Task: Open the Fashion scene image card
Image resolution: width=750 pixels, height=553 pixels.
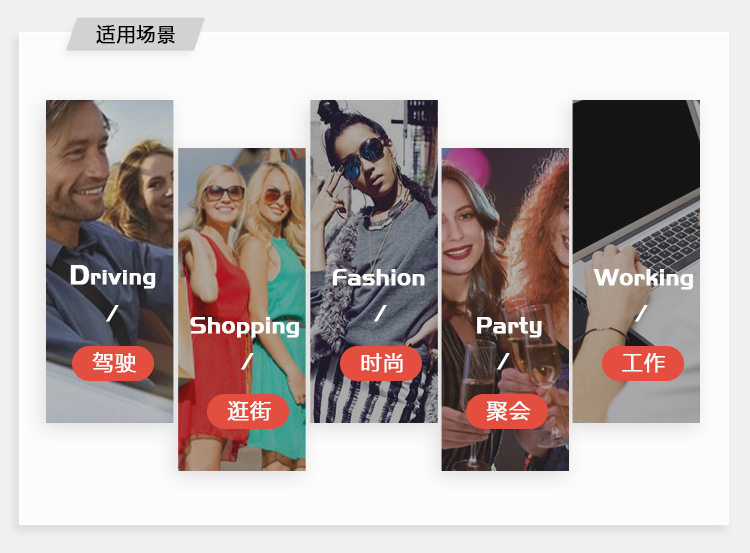Action: [x=374, y=261]
